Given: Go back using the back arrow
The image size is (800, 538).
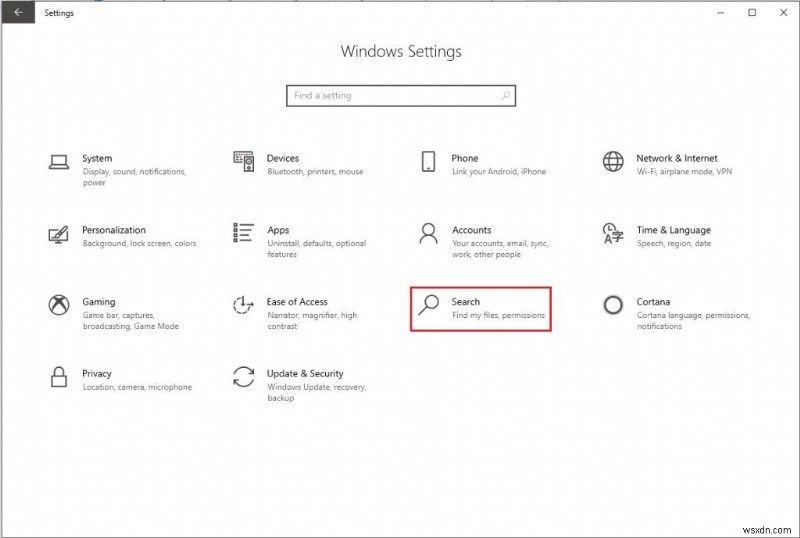Looking at the screenshot, I should tap(18, 12).
